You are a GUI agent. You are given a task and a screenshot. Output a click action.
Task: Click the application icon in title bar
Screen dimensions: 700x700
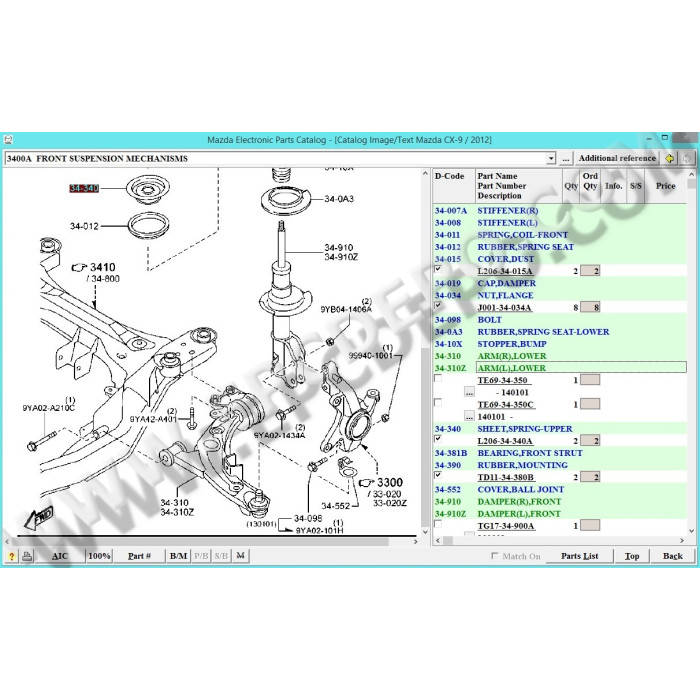click(x=8, y=140)
